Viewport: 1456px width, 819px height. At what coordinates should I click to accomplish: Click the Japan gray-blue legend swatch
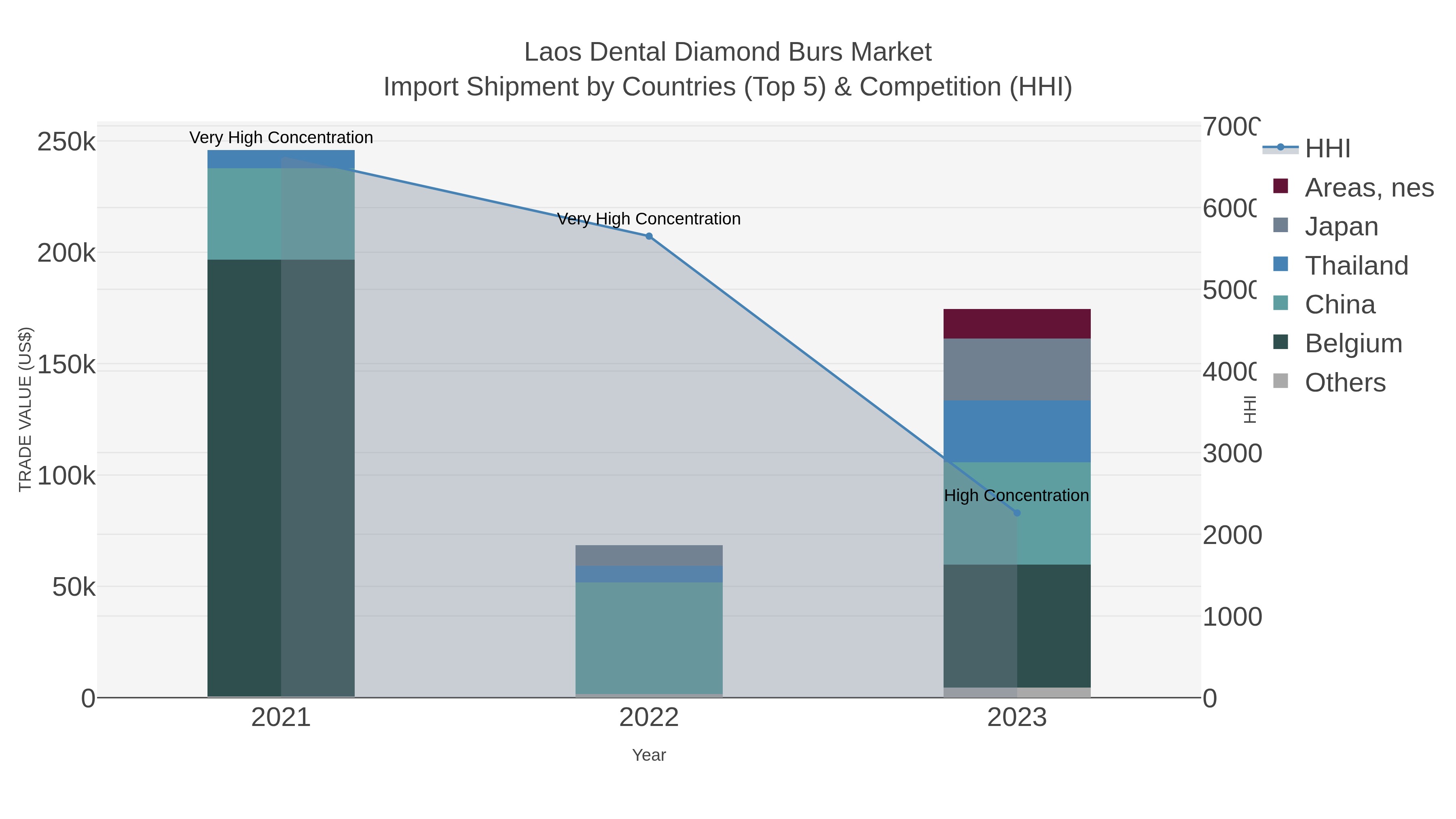click(1281, 225)
